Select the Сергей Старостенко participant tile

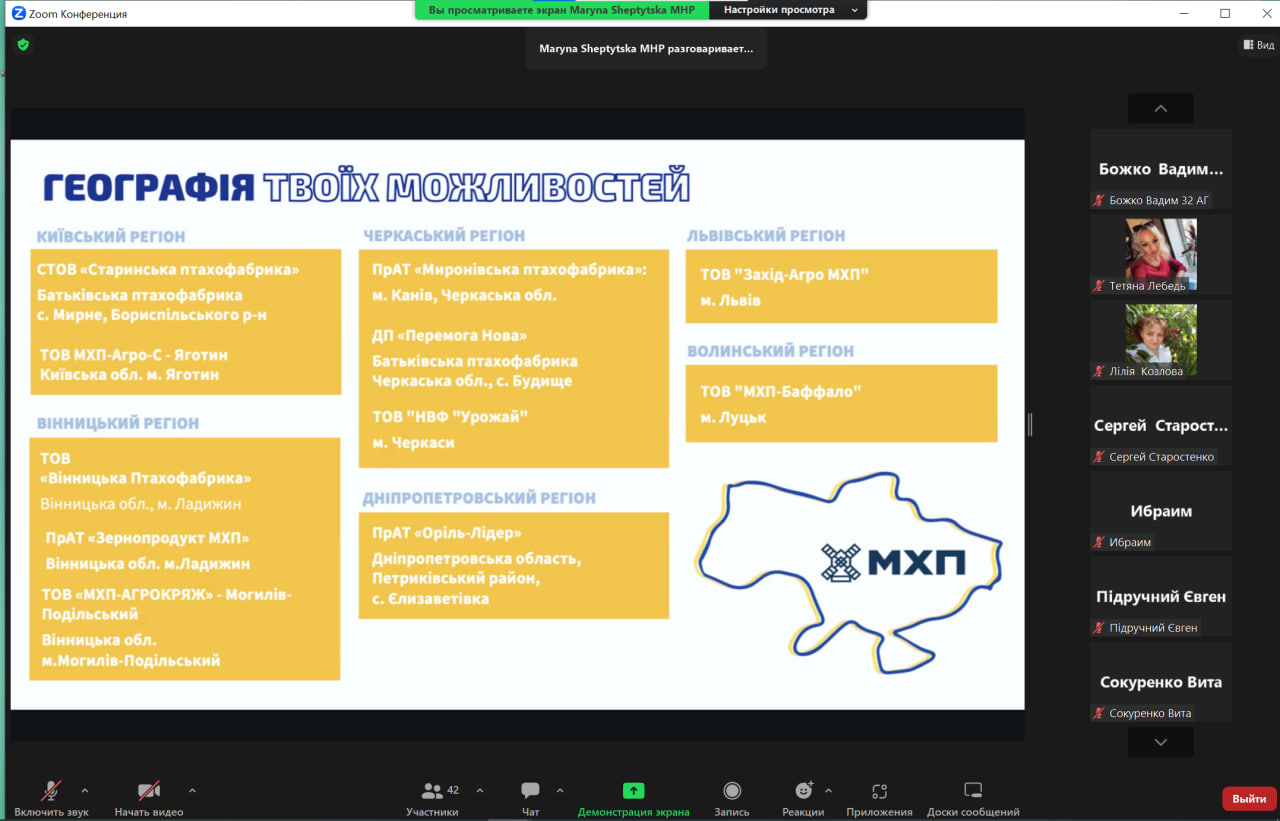(x=1161, y=426)
